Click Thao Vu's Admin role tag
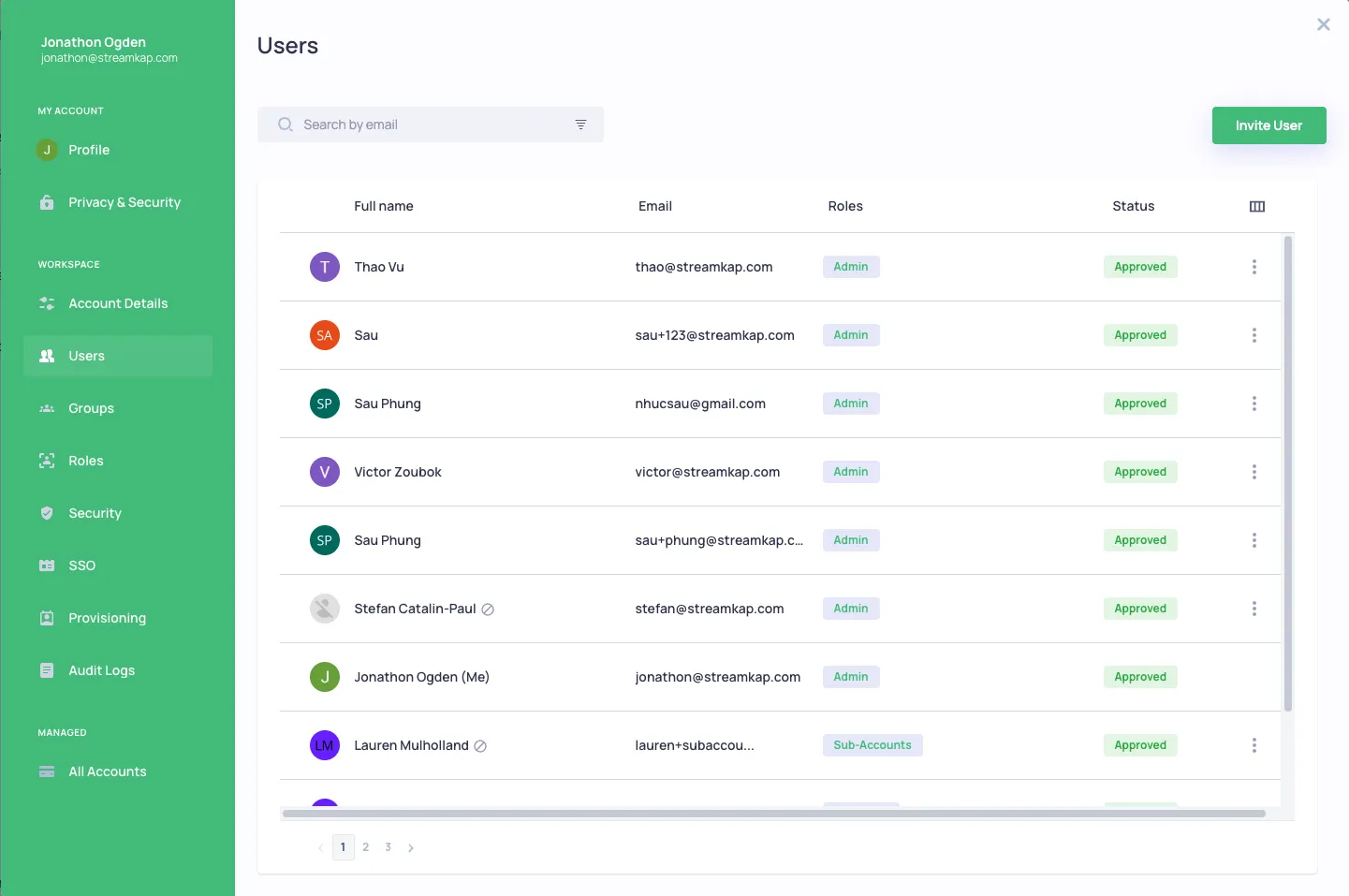Viewport: 1349px width, 896px height. (x=851, y=267)
